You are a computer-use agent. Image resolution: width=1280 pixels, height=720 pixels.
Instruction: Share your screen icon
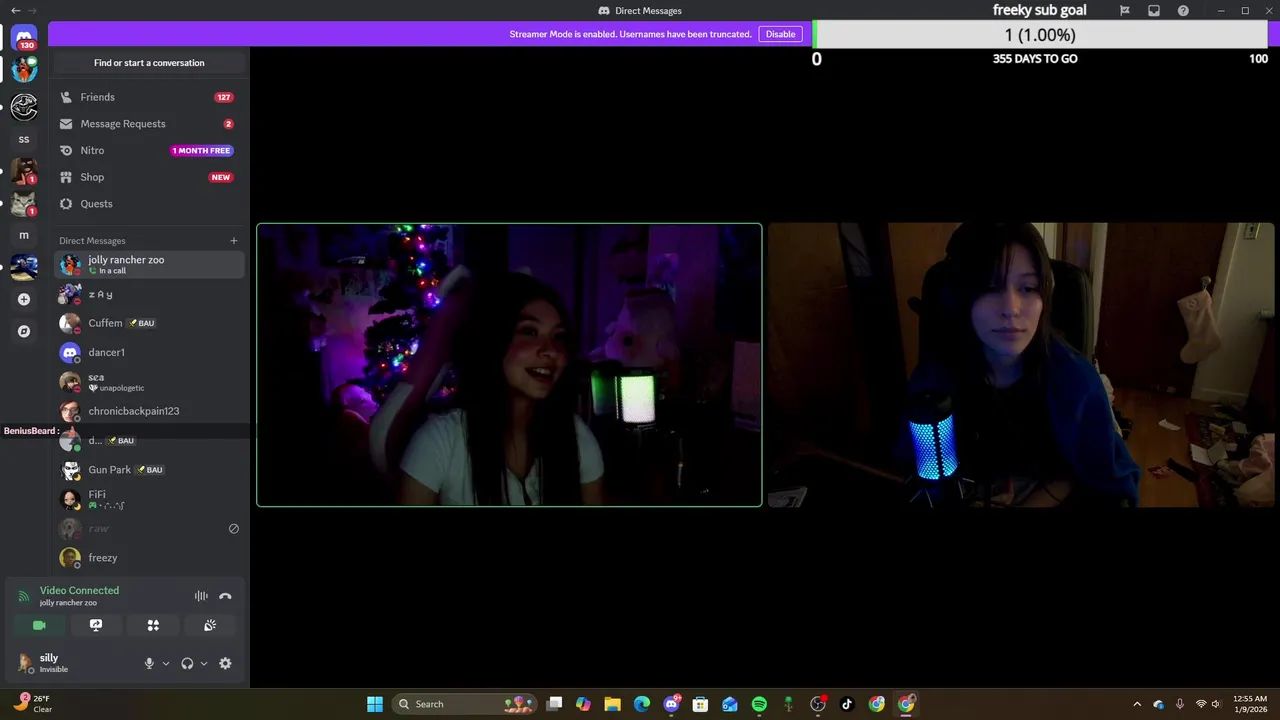click(x=96, y=625)
